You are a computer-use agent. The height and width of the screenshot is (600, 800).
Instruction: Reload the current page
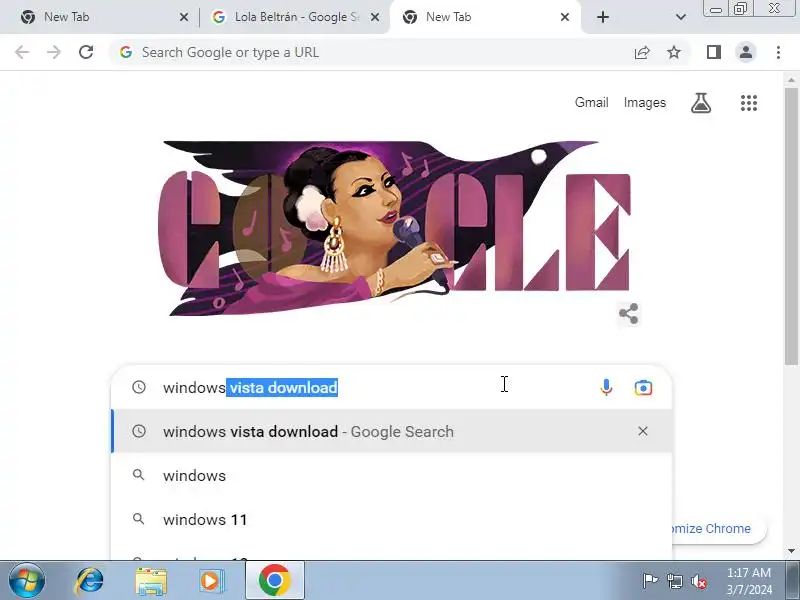[86, 52]
